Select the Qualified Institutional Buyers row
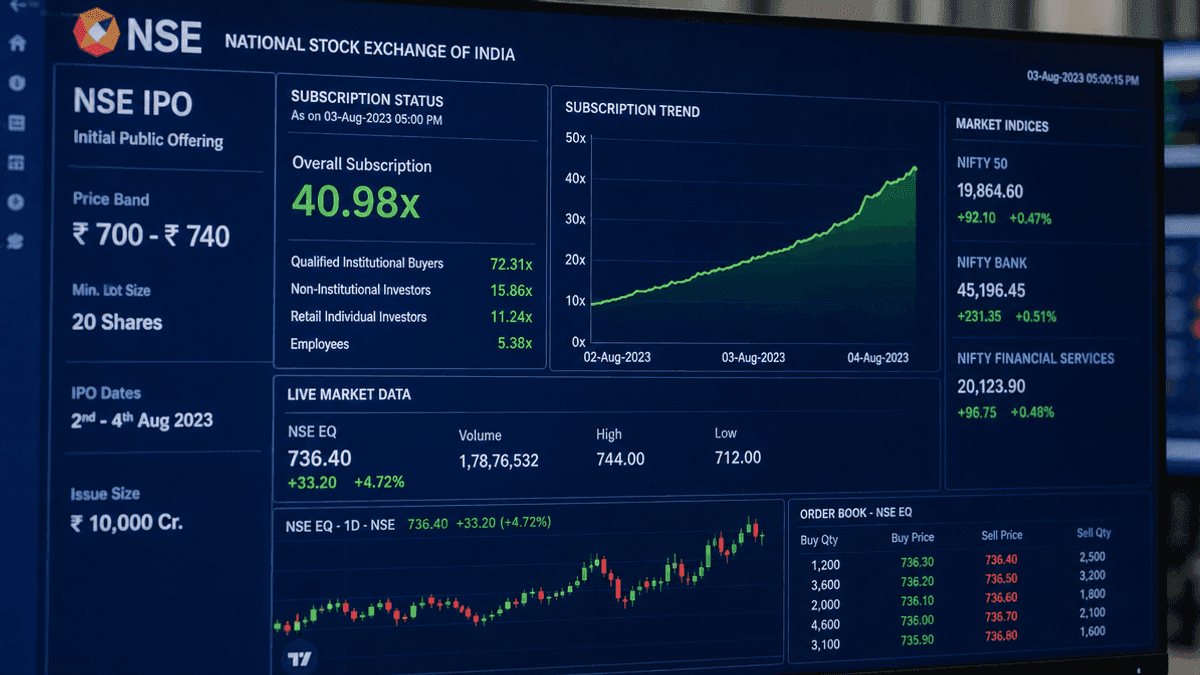The image size is (1200, 675). tap(411, 263)
